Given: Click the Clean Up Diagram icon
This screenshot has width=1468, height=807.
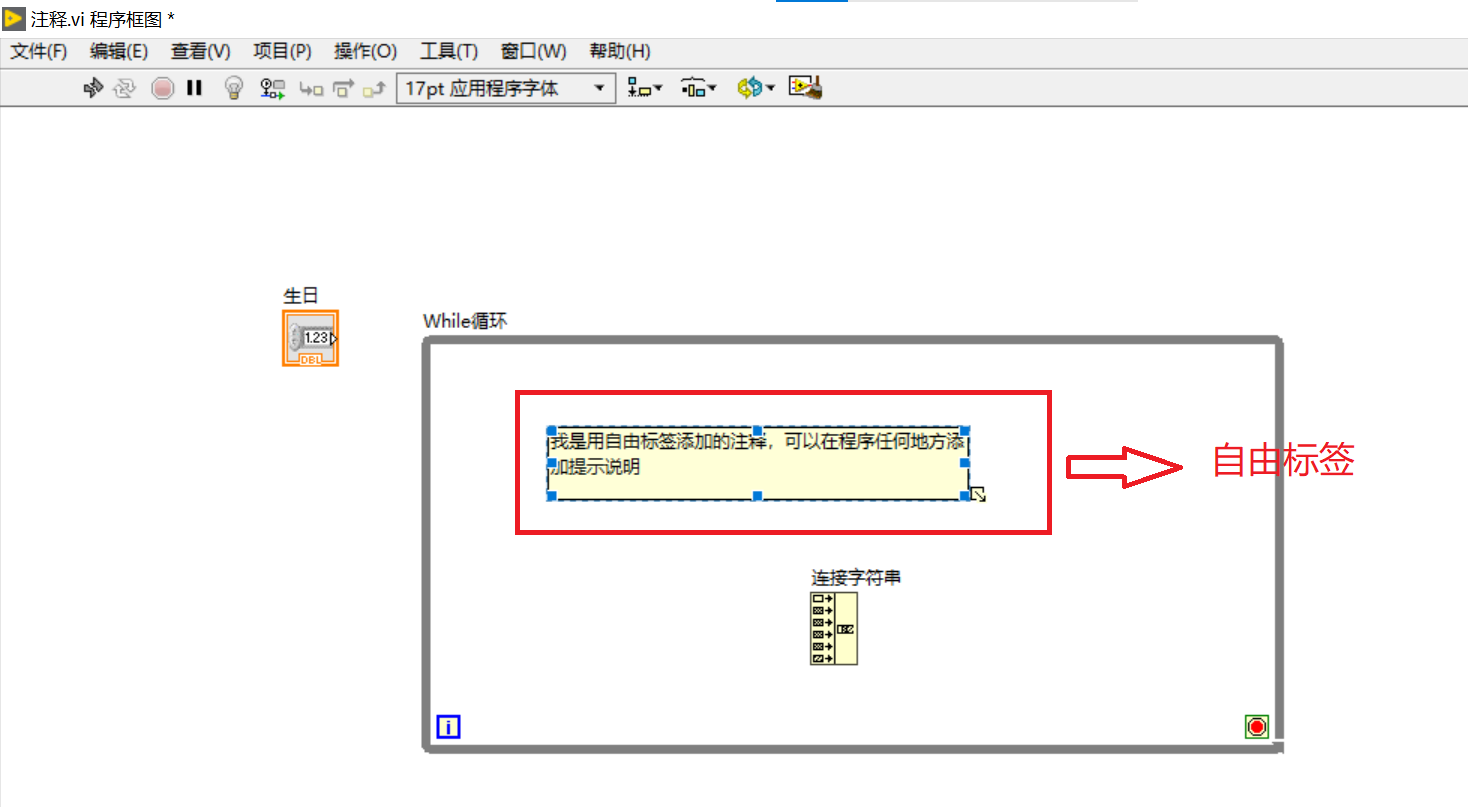Looking at the screenshot, I should coord(805,88).
